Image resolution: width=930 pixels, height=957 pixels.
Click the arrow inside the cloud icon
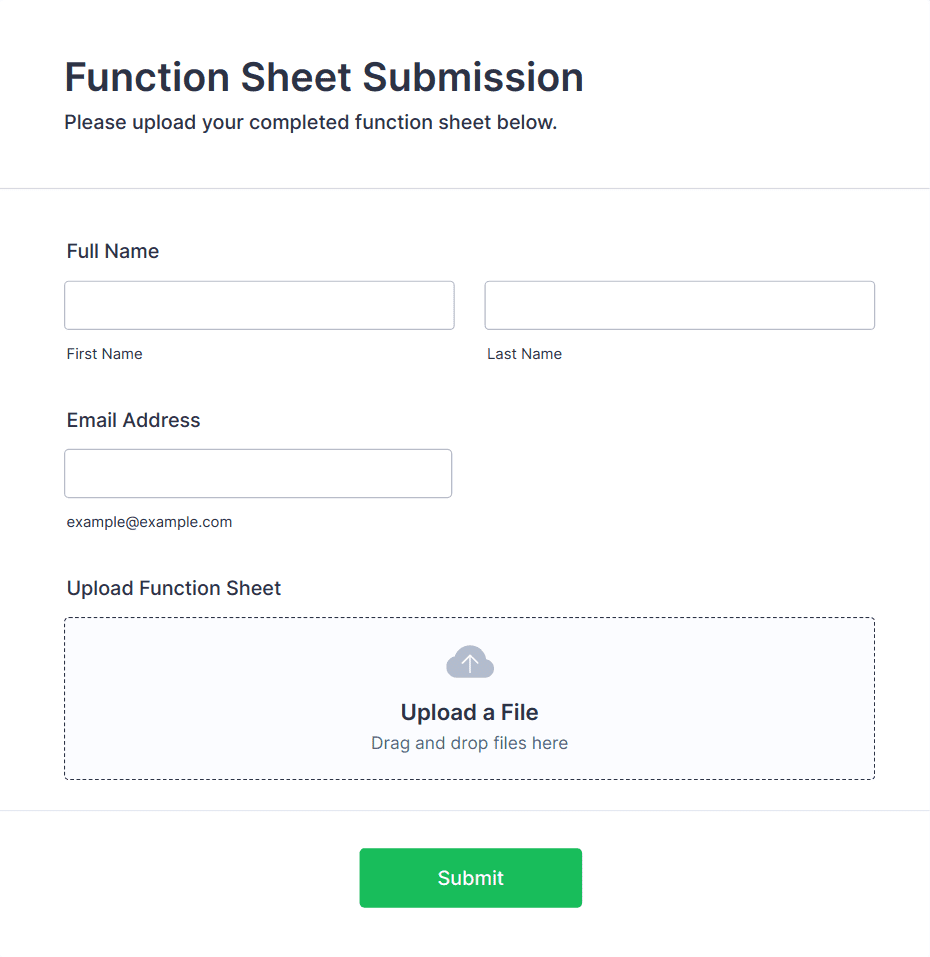tap(470, 663)
